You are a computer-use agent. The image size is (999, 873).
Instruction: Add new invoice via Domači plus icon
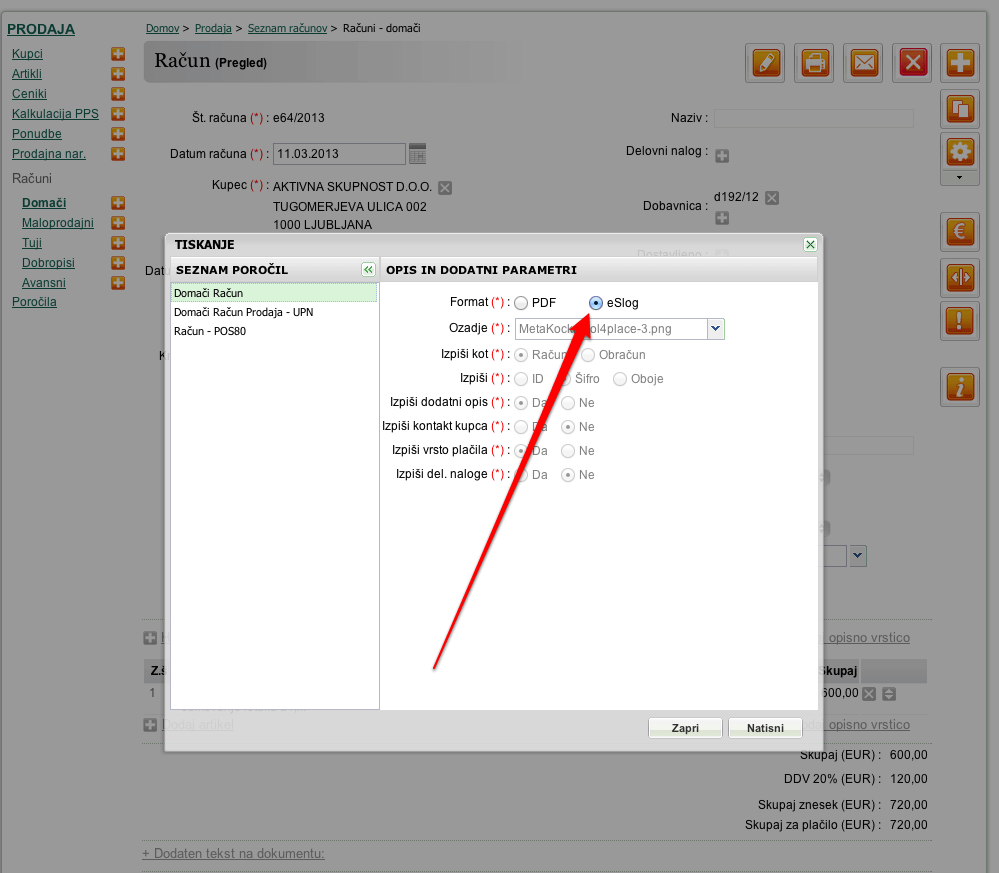point(118,203)
